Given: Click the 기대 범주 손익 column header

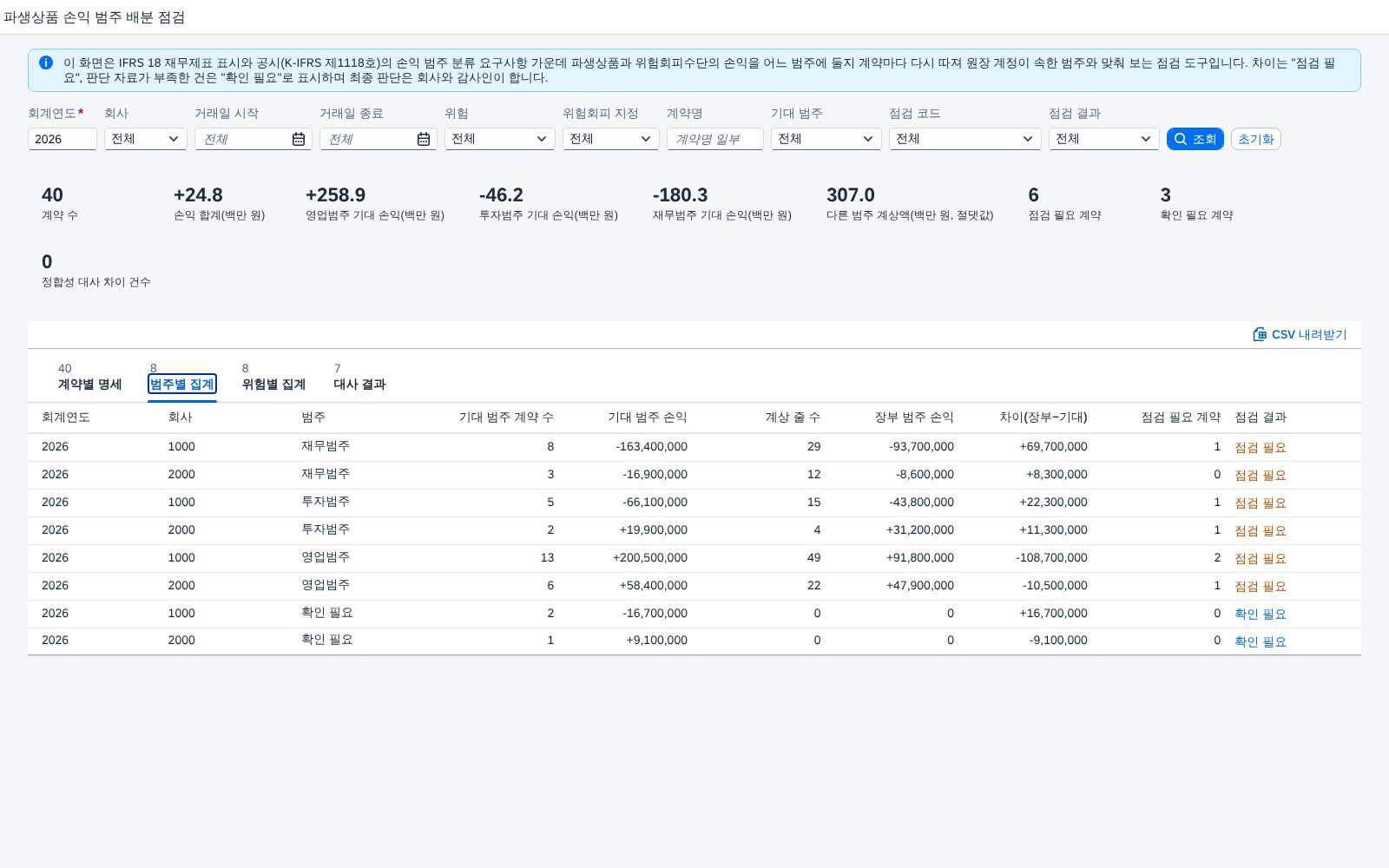Looking at the screenshot, I should [647, 418].
